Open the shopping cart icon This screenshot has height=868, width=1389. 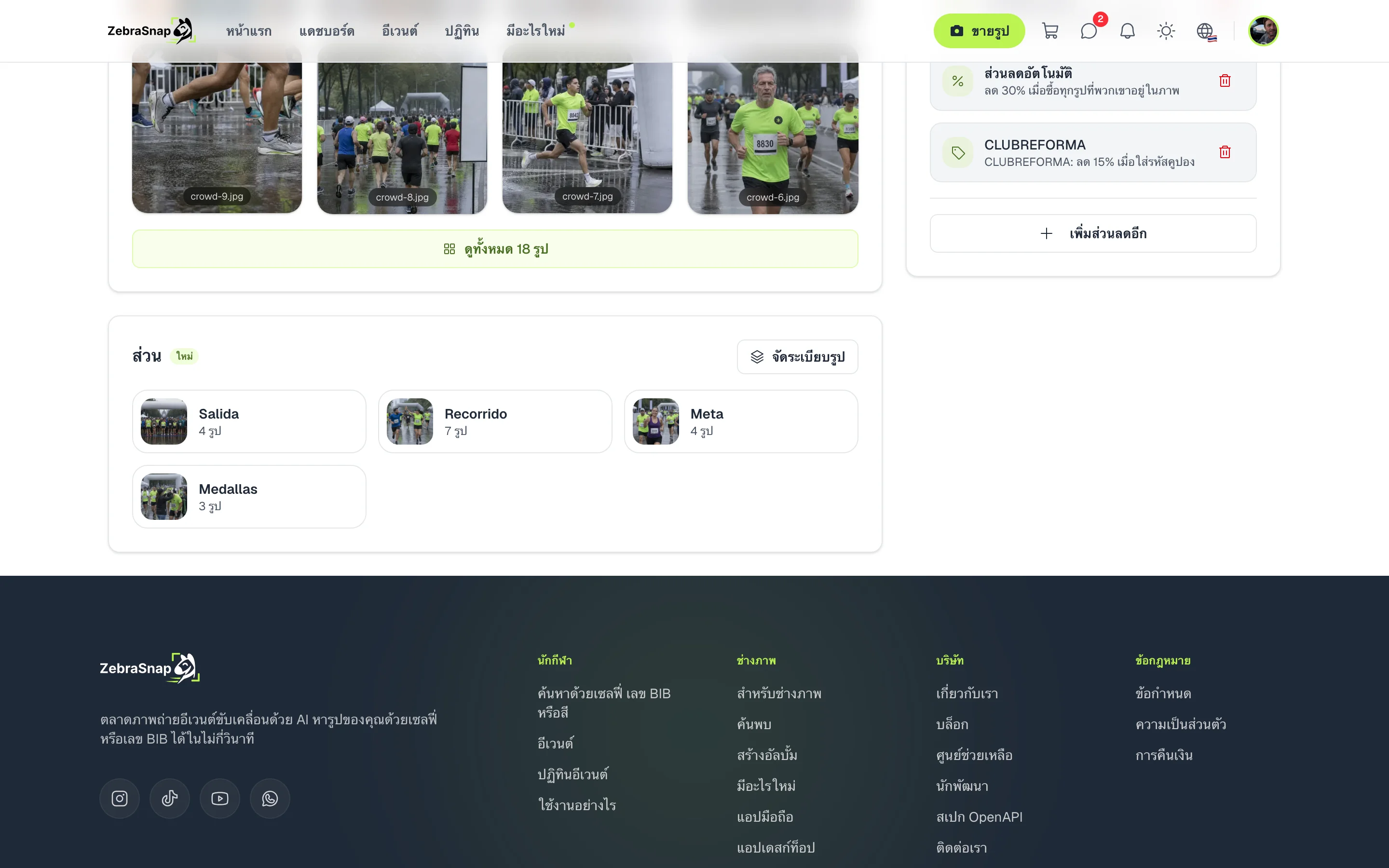tap(1050, 31)
